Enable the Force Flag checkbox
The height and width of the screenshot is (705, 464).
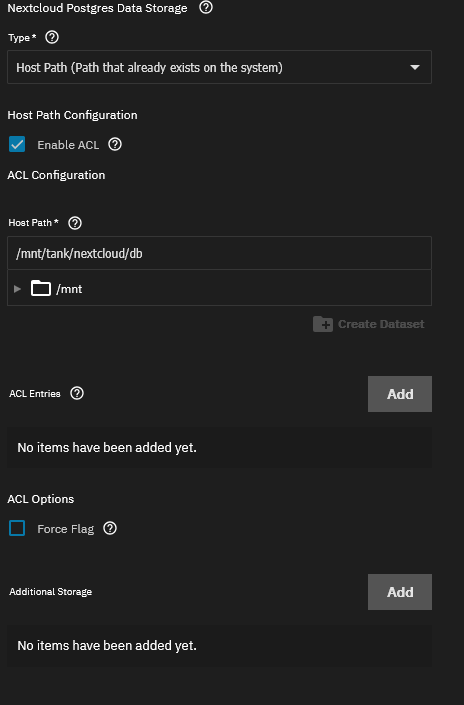[x=17, y=528]
